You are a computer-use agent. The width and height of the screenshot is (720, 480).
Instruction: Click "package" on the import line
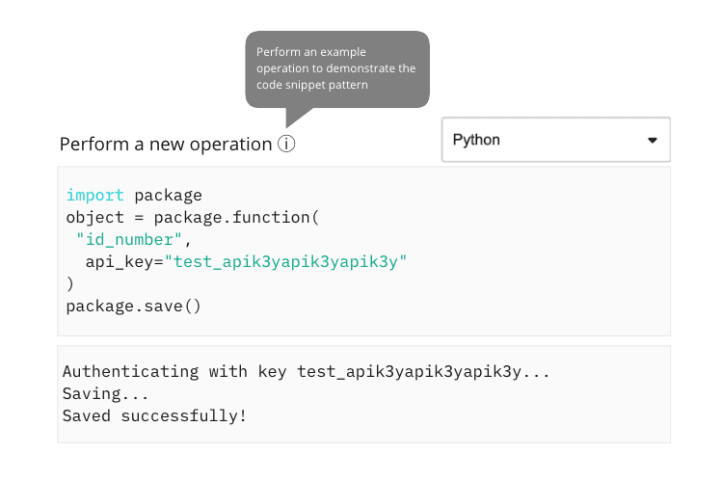pyautogui.click(x=168, y=195)
